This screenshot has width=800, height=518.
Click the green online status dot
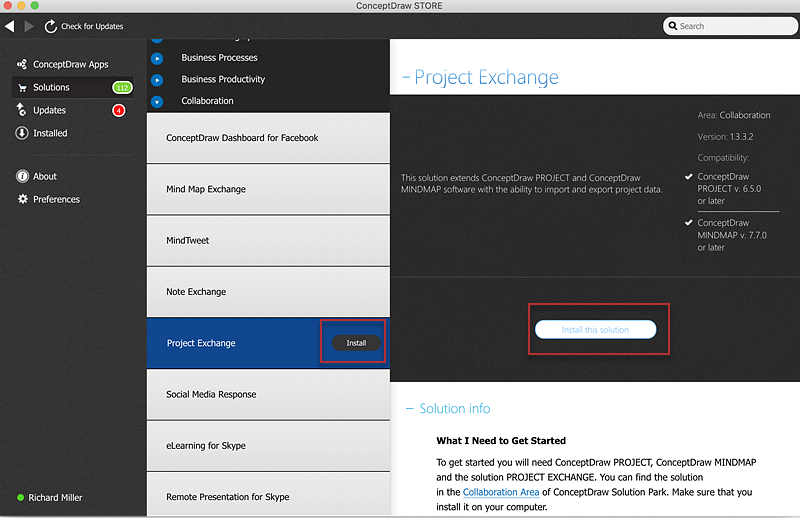[20, 498]
